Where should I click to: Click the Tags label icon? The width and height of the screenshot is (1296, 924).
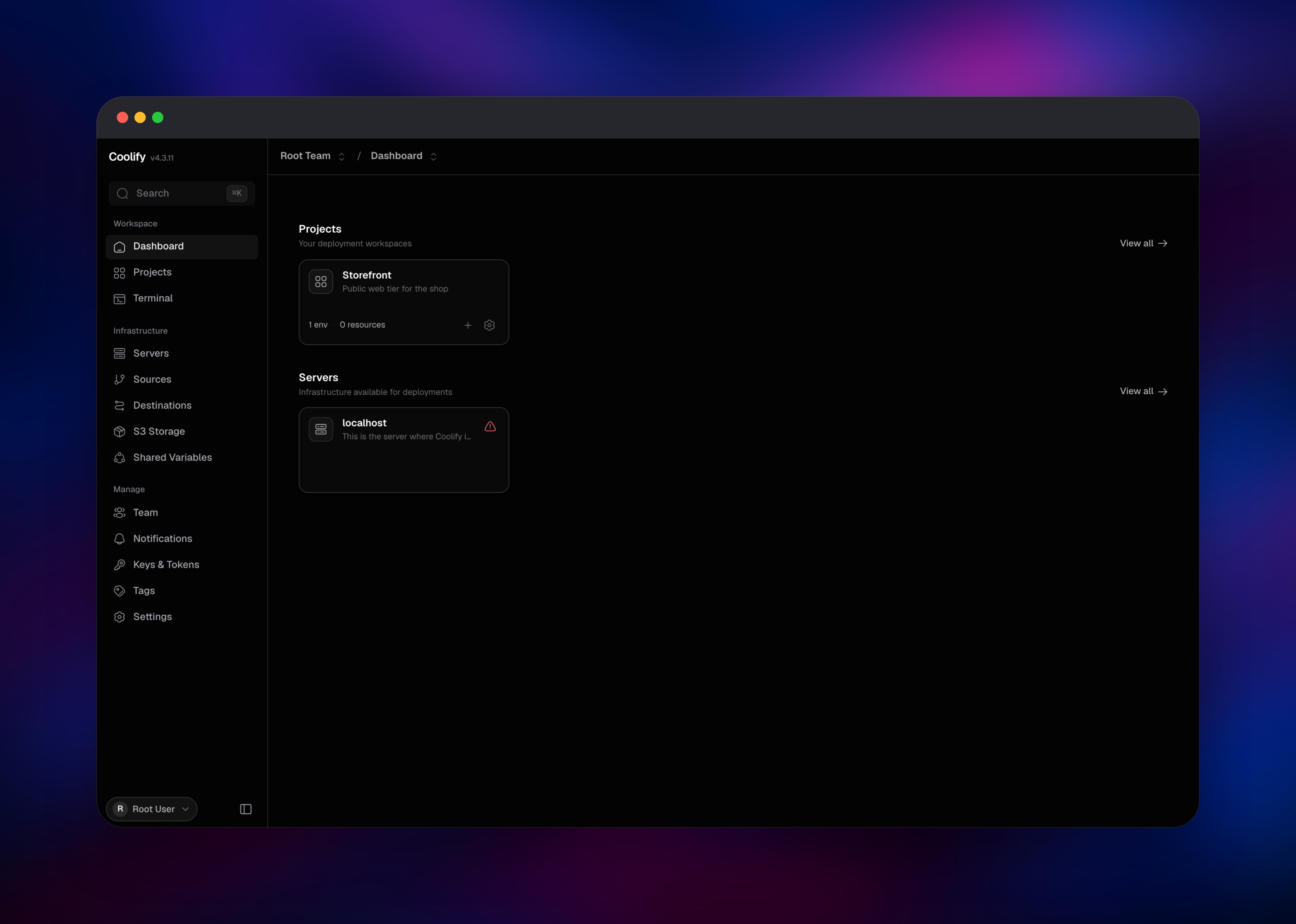[119, 591]
